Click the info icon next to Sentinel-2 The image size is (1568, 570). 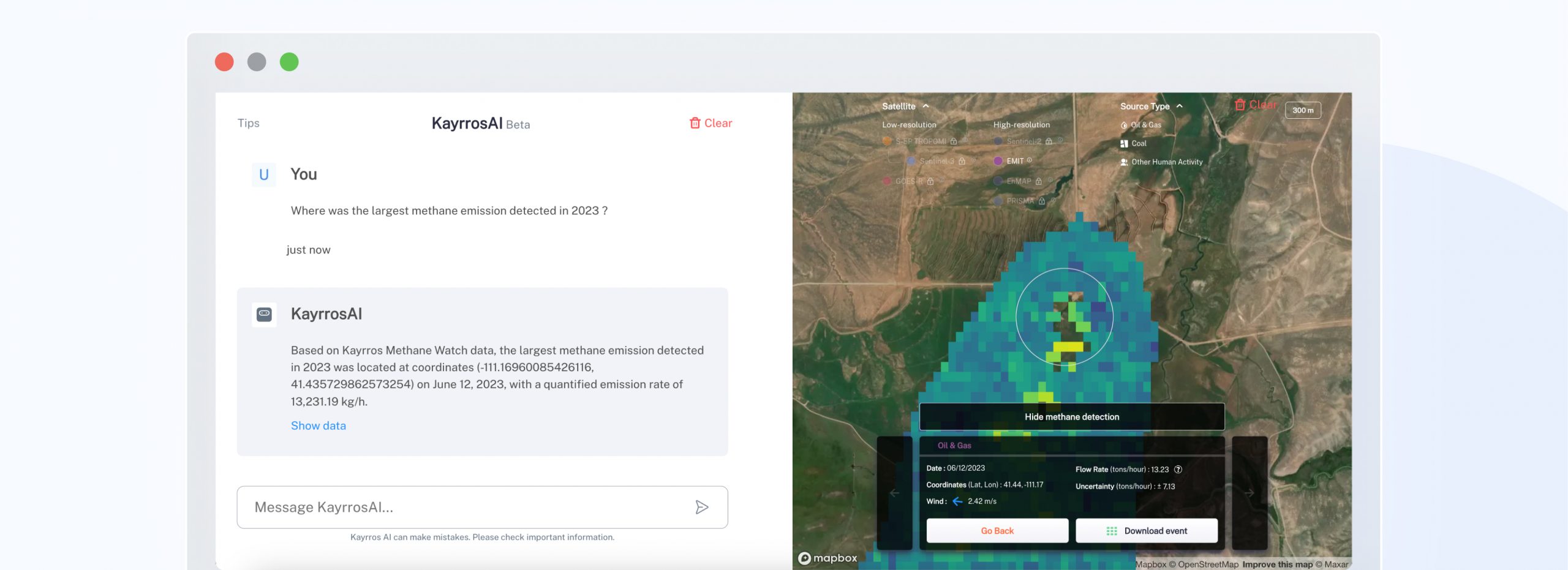coord(1060,140)
